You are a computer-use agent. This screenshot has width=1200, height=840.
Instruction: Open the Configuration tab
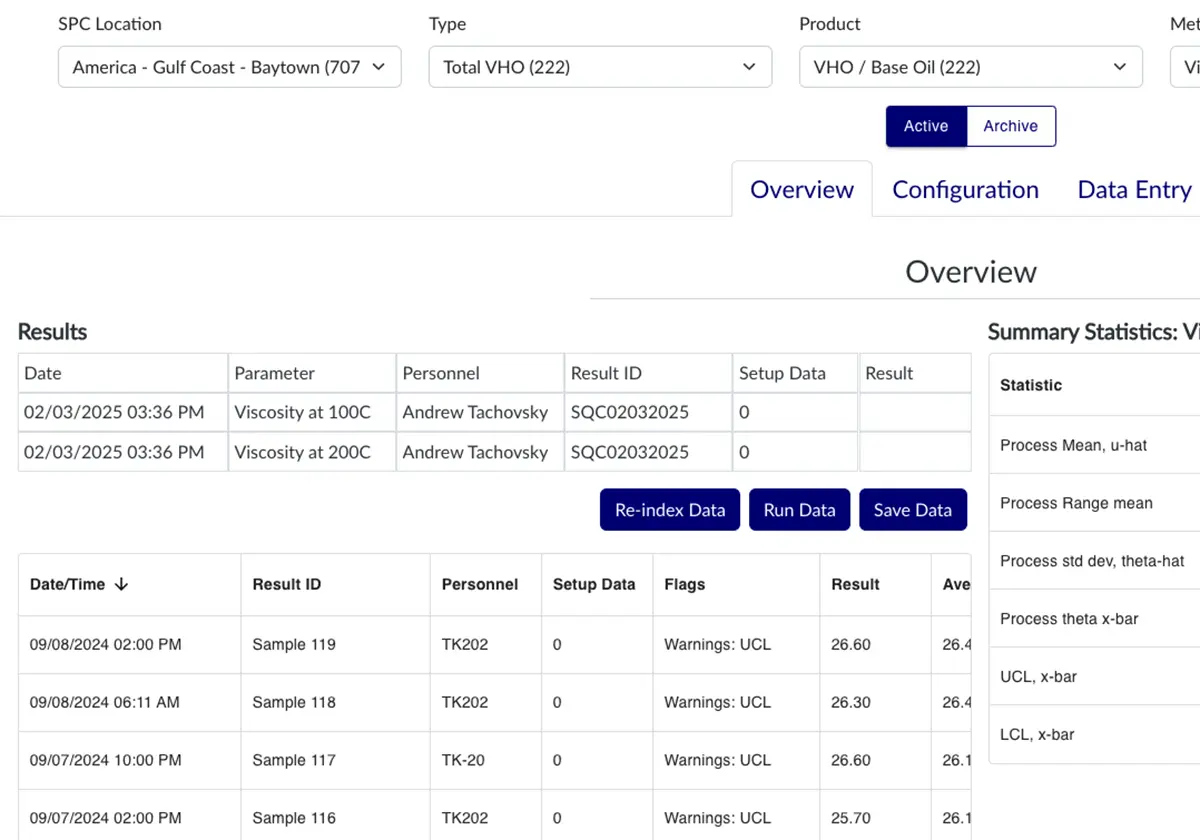point(965,190)
